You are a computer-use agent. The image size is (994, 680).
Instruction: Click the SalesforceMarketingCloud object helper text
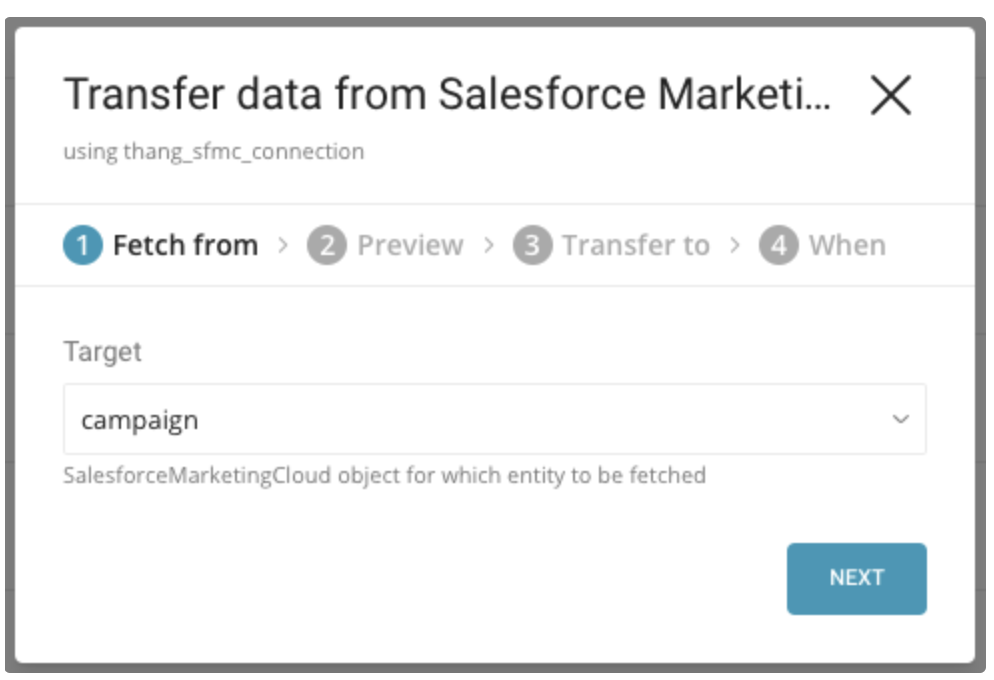click(385, 475)
